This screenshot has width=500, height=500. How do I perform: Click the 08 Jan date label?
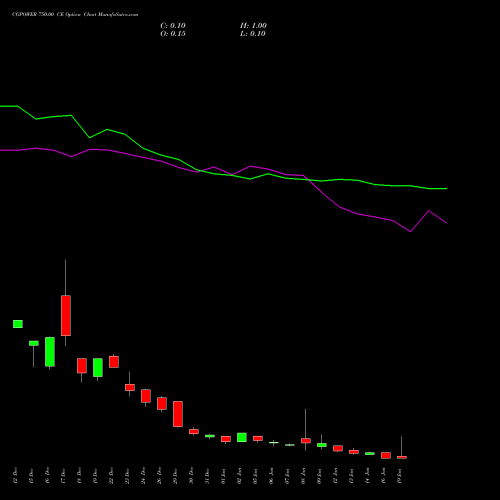[x=303, y=476]
